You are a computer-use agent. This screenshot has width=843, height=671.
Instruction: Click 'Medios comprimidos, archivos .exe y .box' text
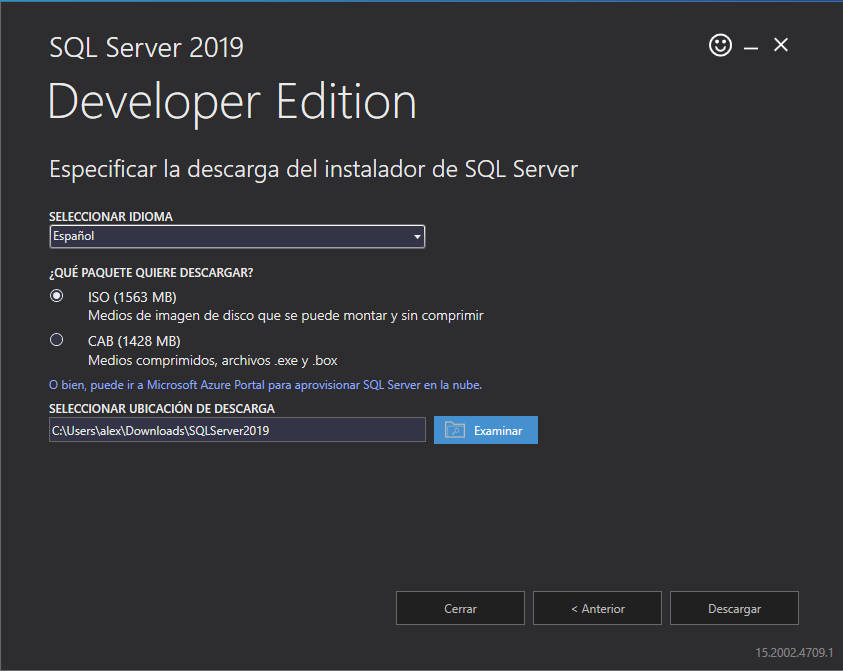(x=213, y=360)
